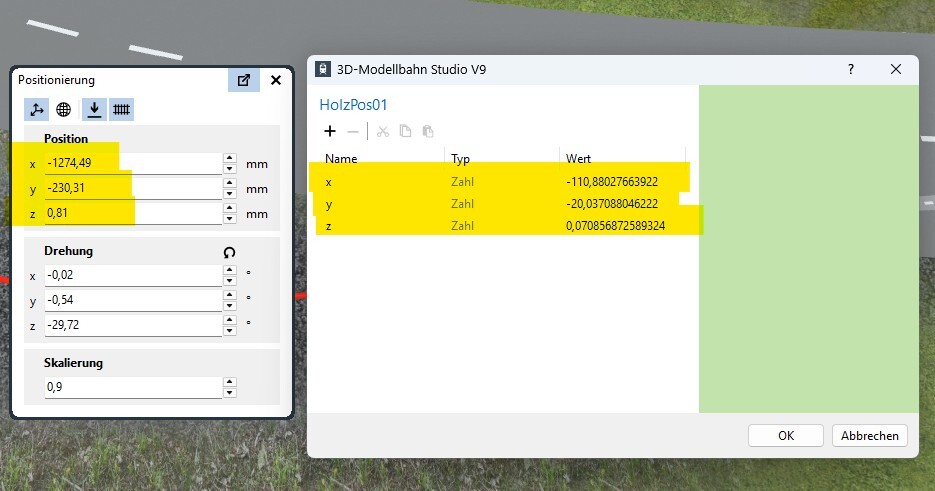
Task: Click the HolzPos01 title link
Action: click(x=353, y=105)
